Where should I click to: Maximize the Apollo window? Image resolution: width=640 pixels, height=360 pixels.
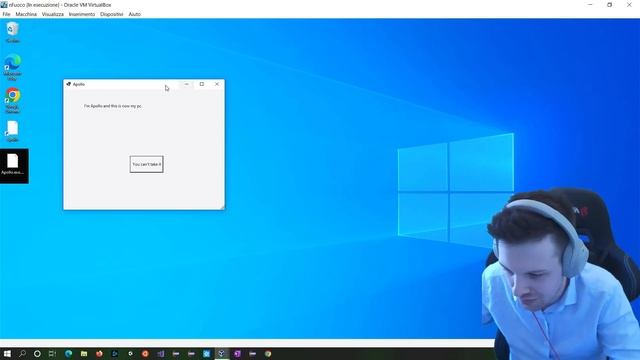tap(202, 84)
